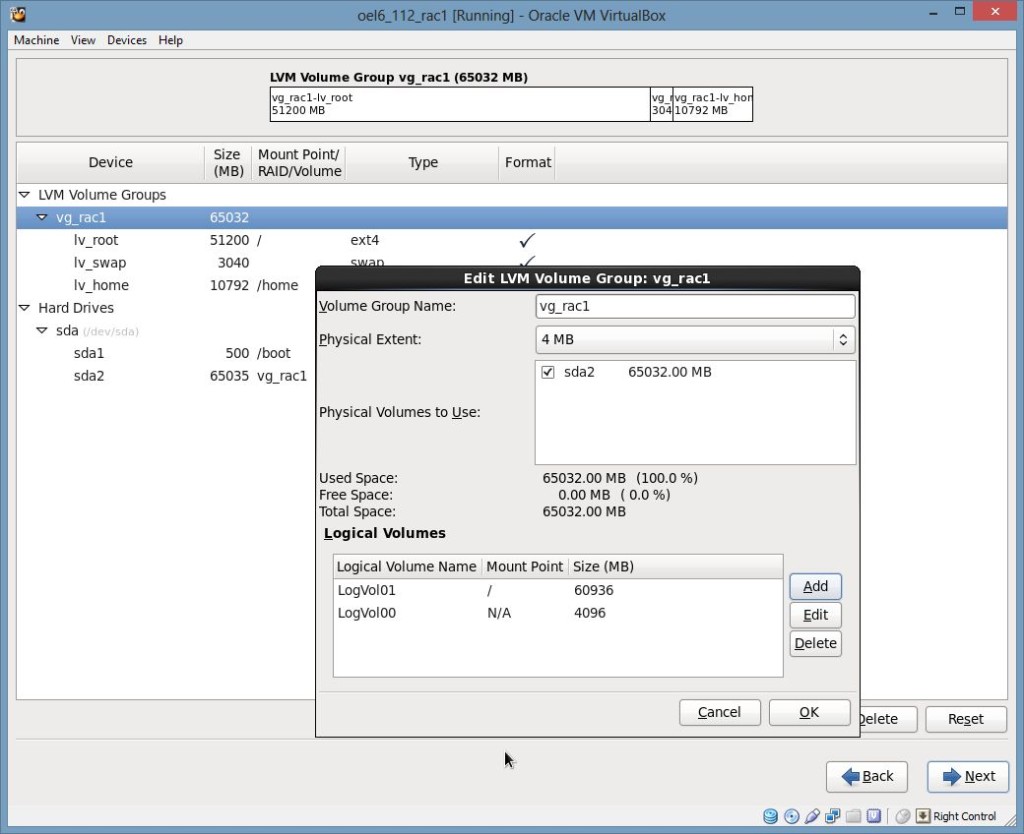Go to the Next installer step
1024x834 pixels.
click(x=968, y=777)
